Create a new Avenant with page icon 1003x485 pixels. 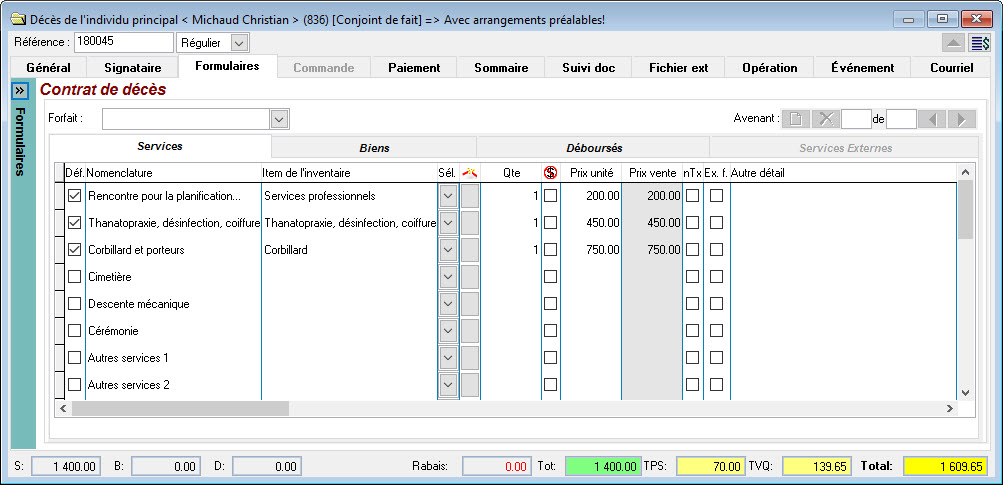coord(796,119)
